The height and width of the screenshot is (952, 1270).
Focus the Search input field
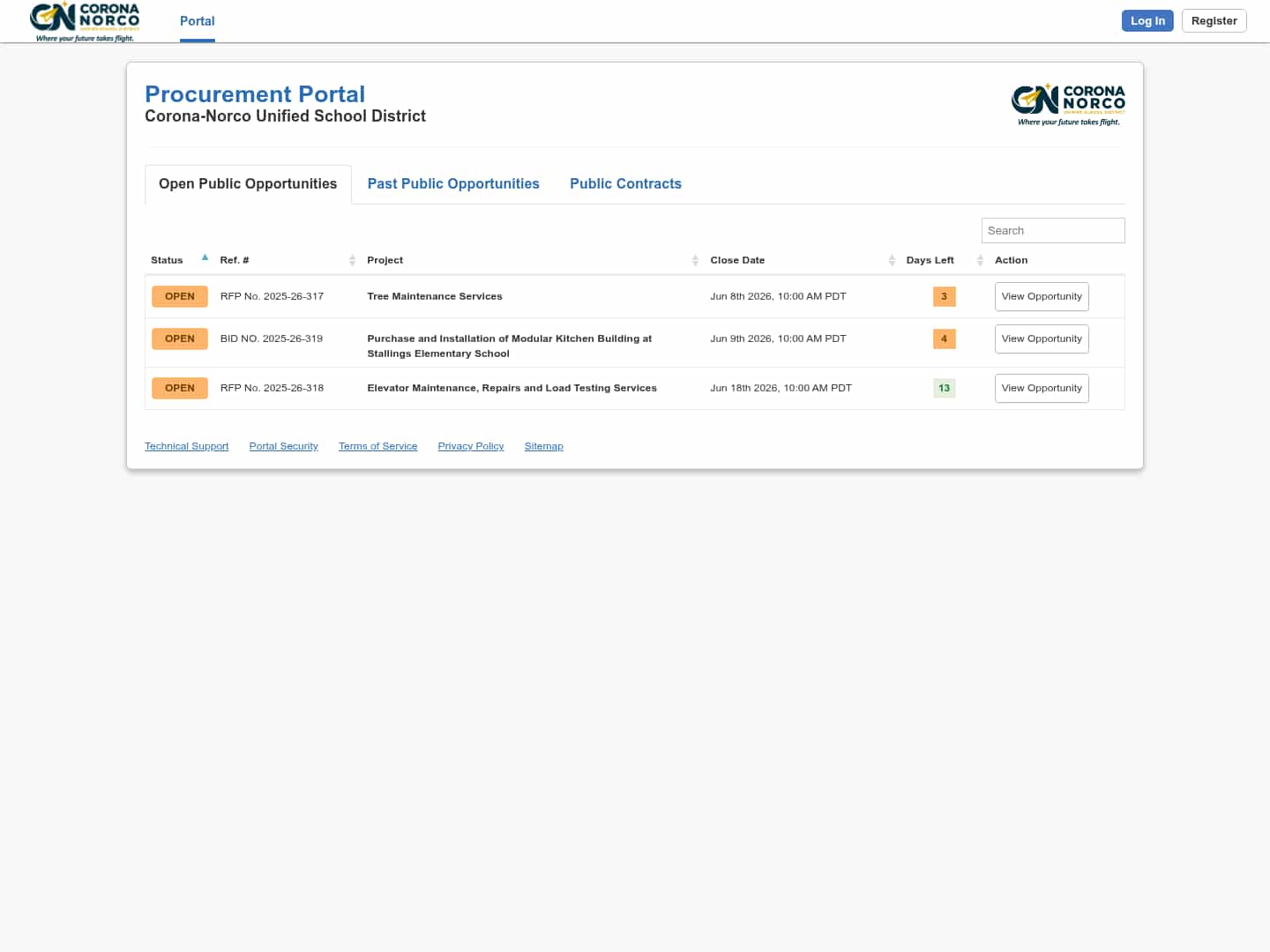pyautogui.click(x=1053, y=231)
